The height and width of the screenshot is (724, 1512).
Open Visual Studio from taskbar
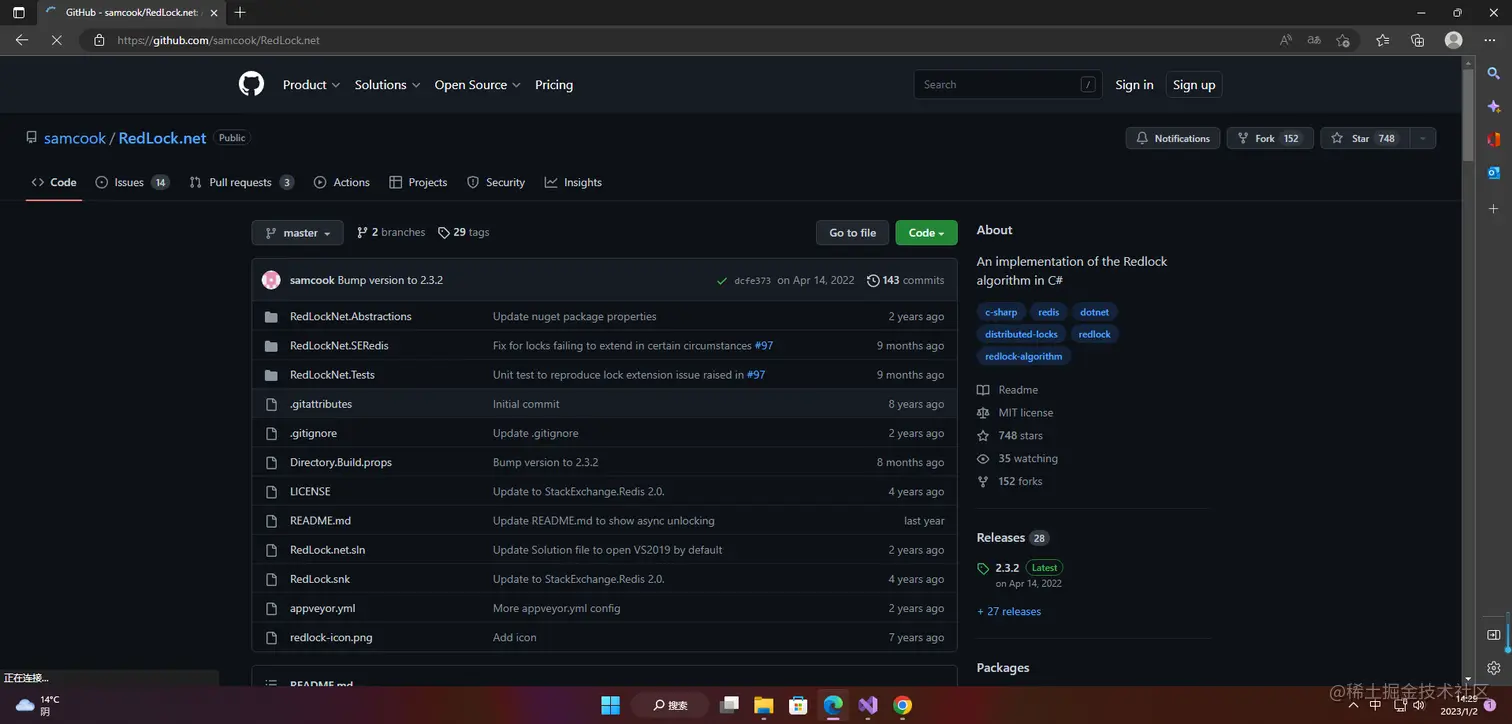867,705
